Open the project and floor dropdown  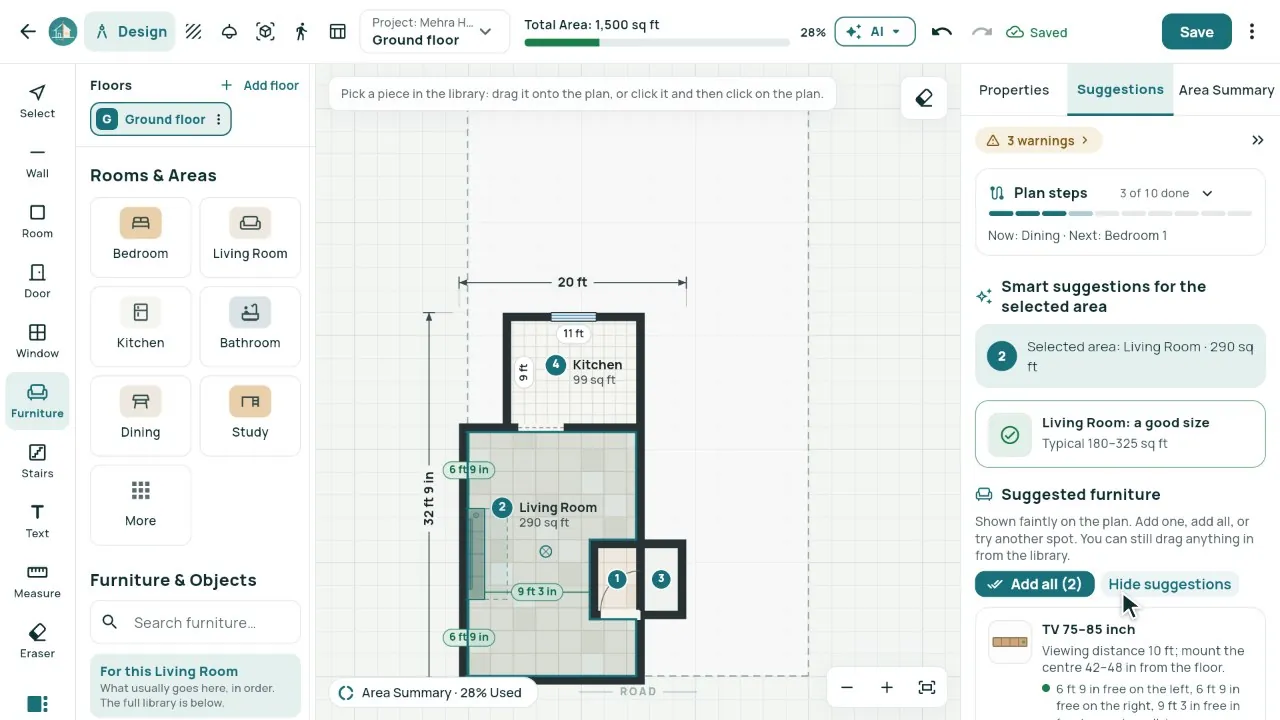pos(434,32)
